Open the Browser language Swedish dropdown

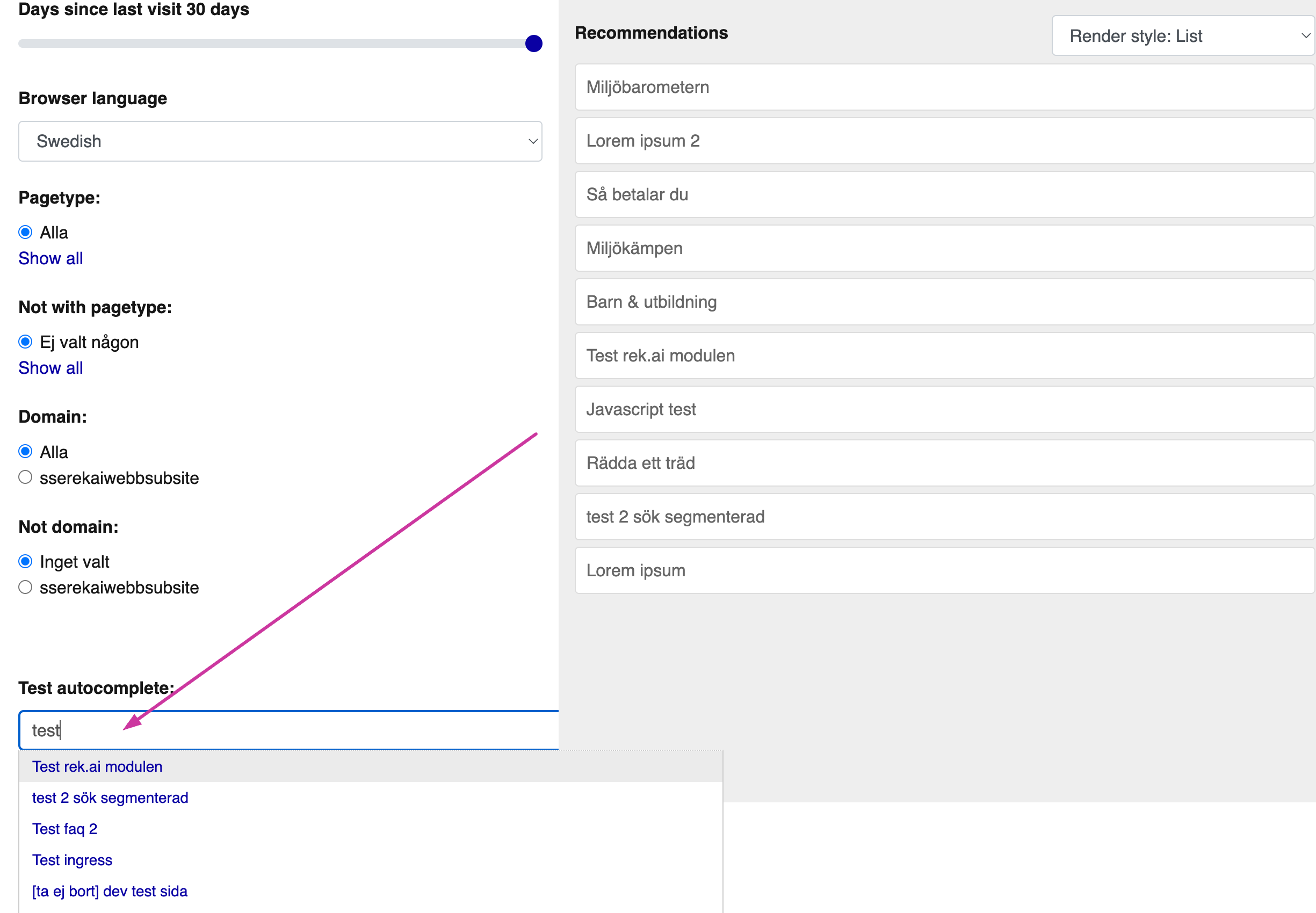coord(280,141)
